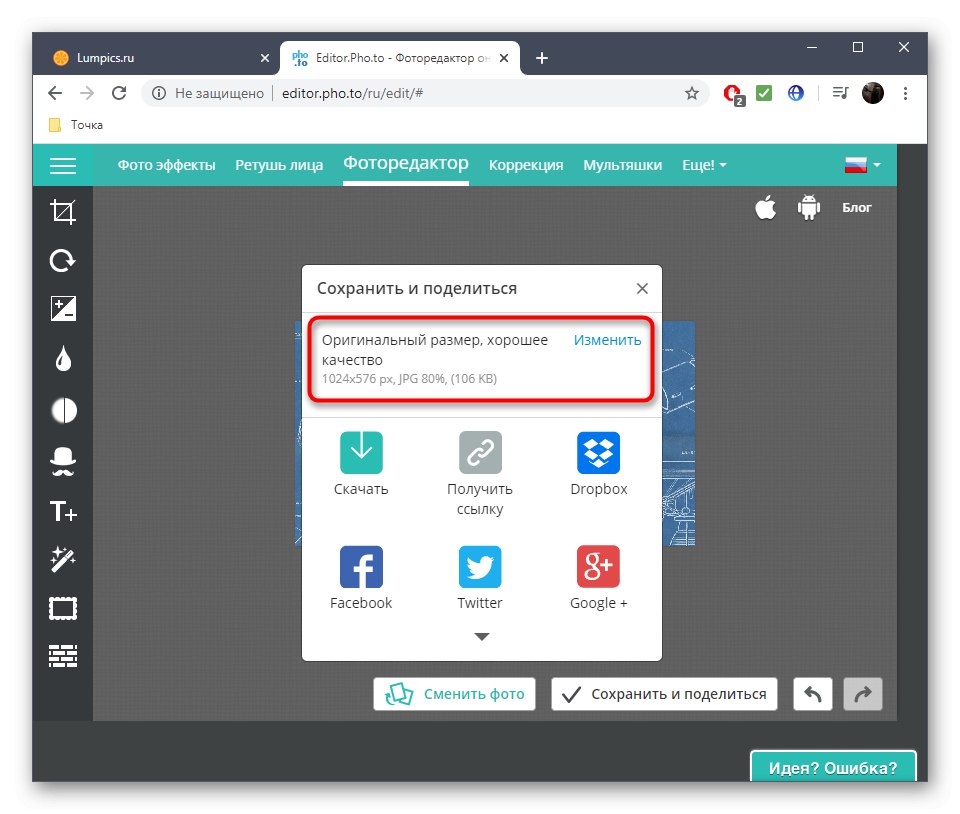Select the Add Text tool

click(x=63, y=511)
